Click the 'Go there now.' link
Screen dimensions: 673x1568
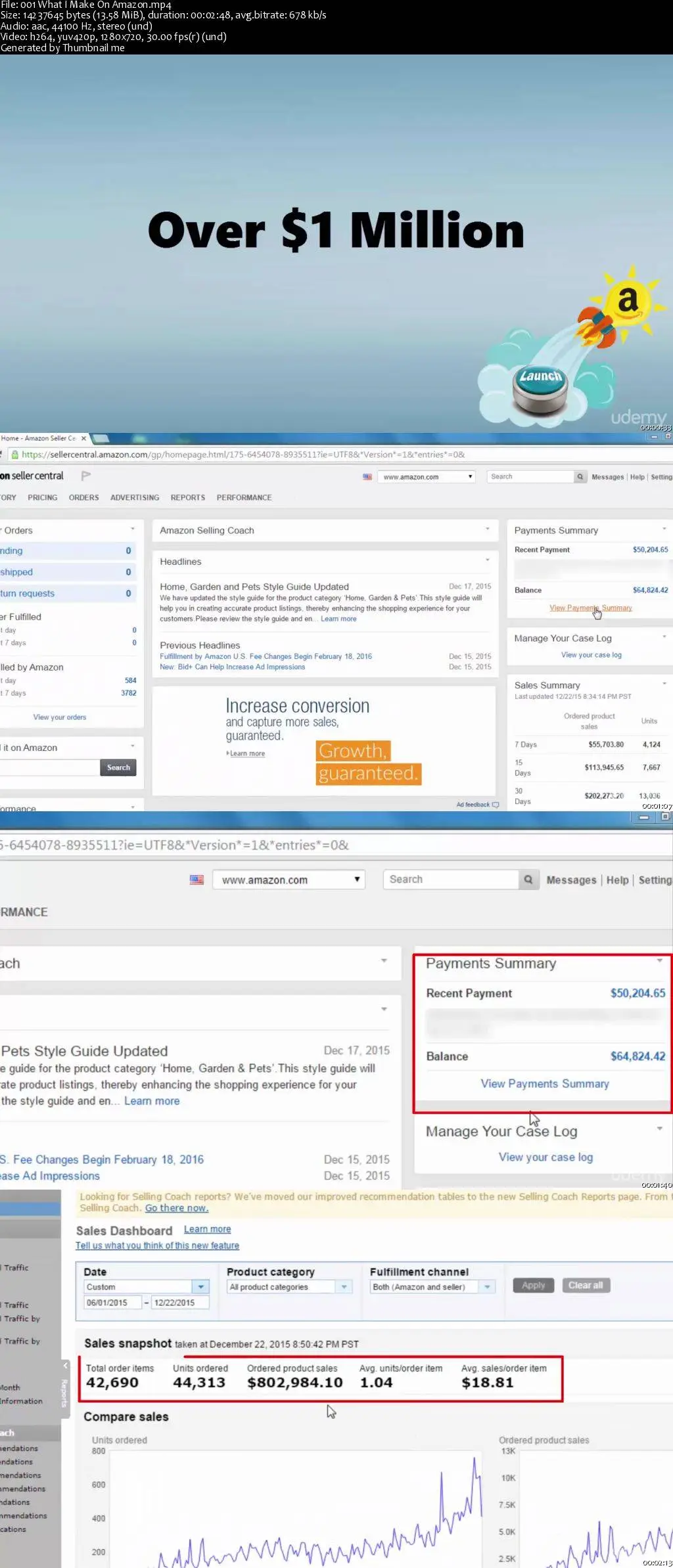click(x=177, y=1208)
